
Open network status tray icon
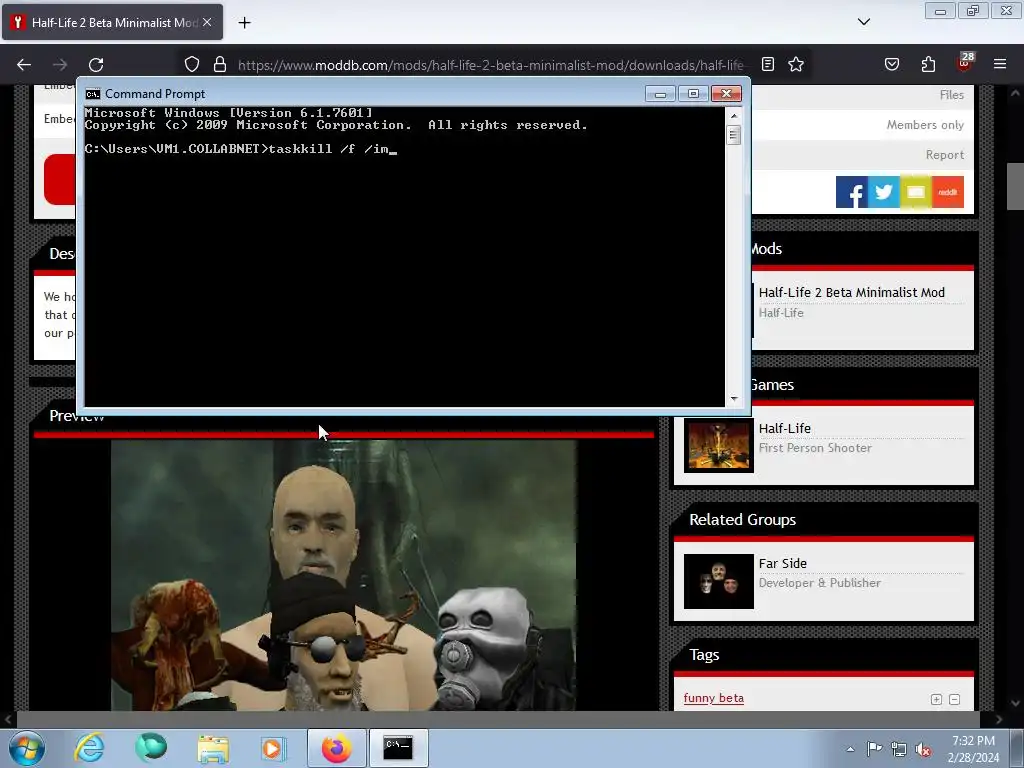pyautogui.click(x=899, y=750)
